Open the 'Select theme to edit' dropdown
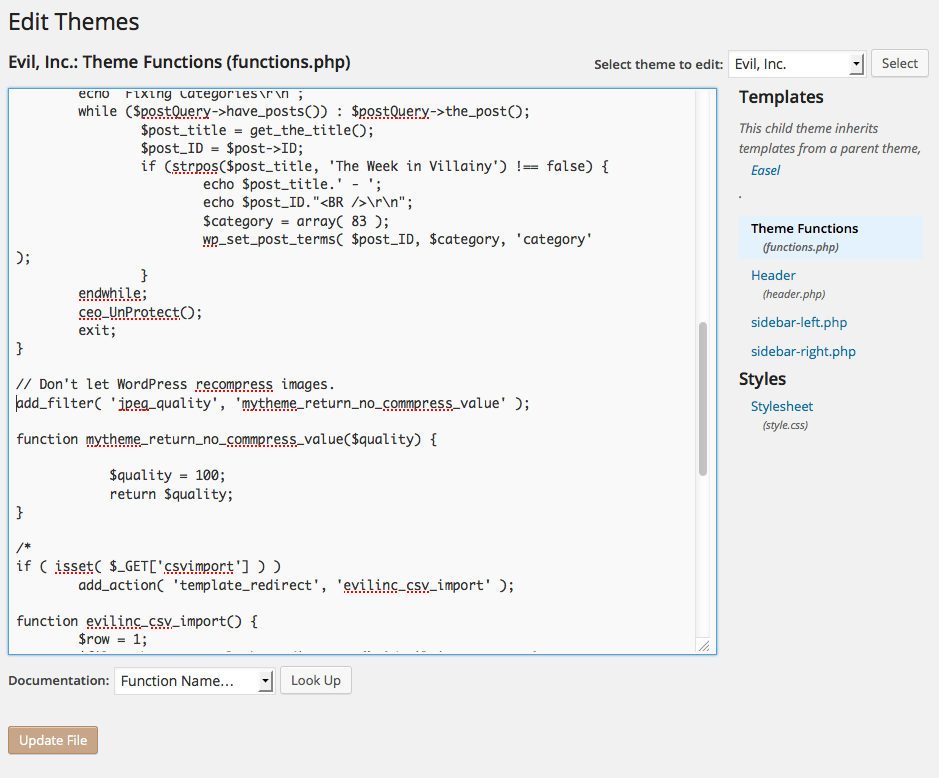Screen dimensions: 939x778 pyautogui.click(x=796, y=64)
